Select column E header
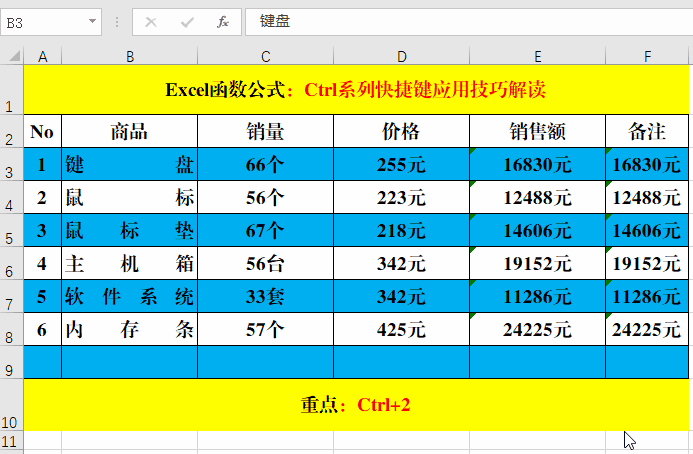 [537, 56]
